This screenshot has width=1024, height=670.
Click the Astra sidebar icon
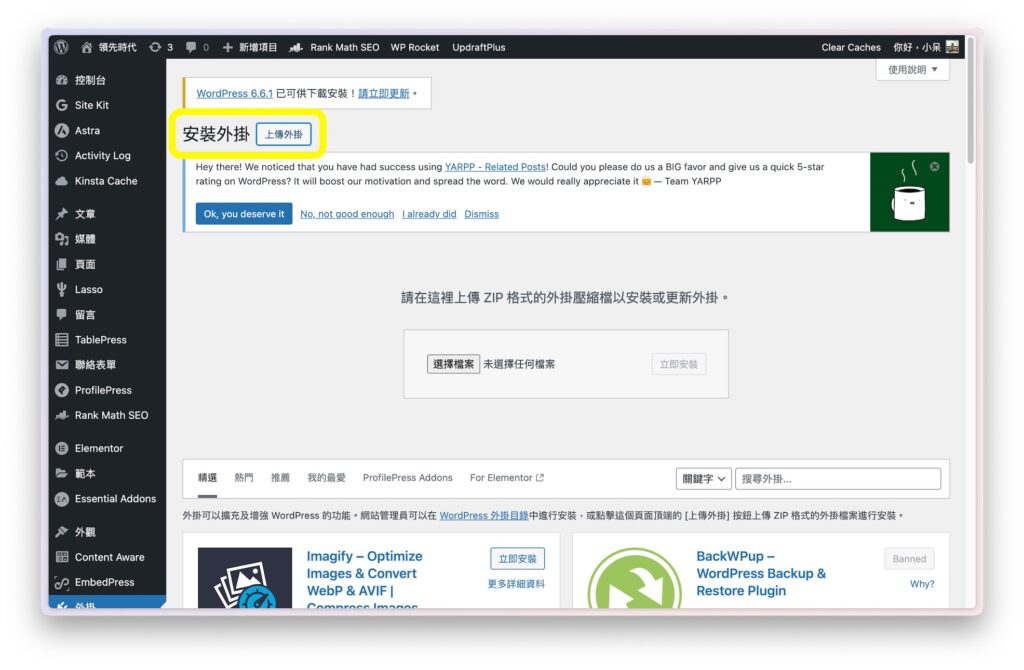tap(62, 131)
